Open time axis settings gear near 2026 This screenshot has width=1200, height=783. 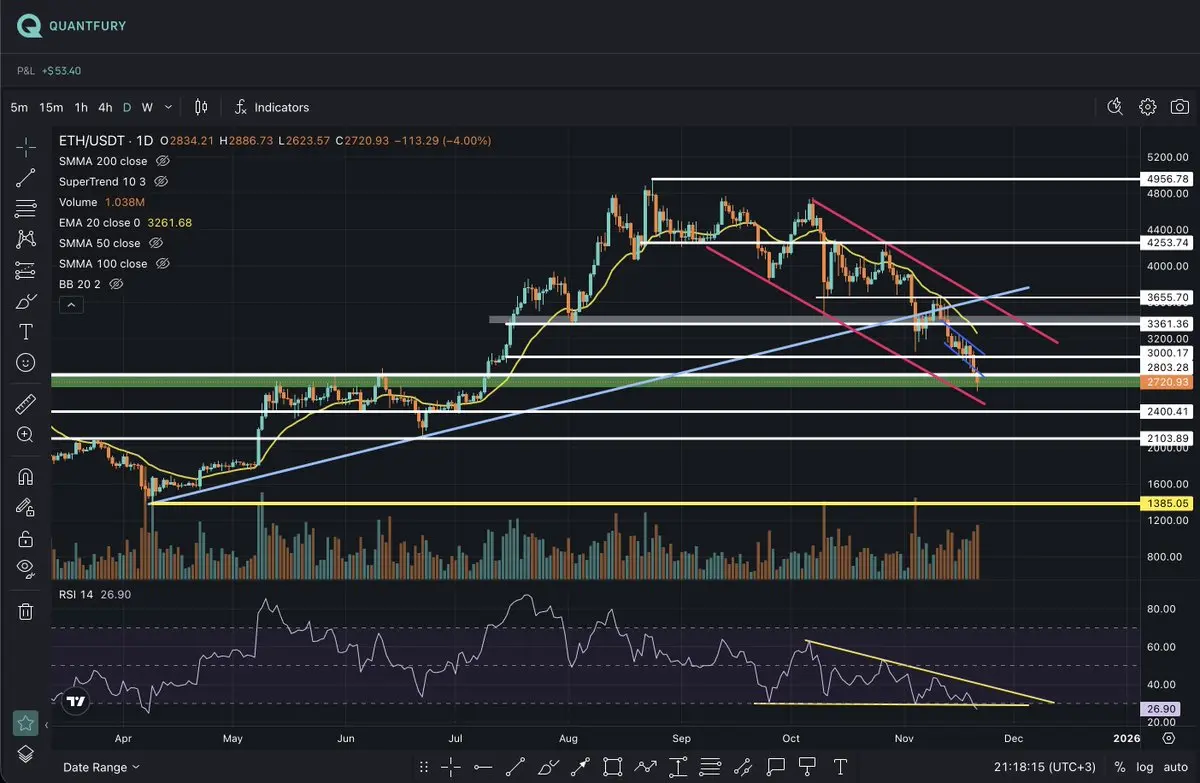point(1168,738)
